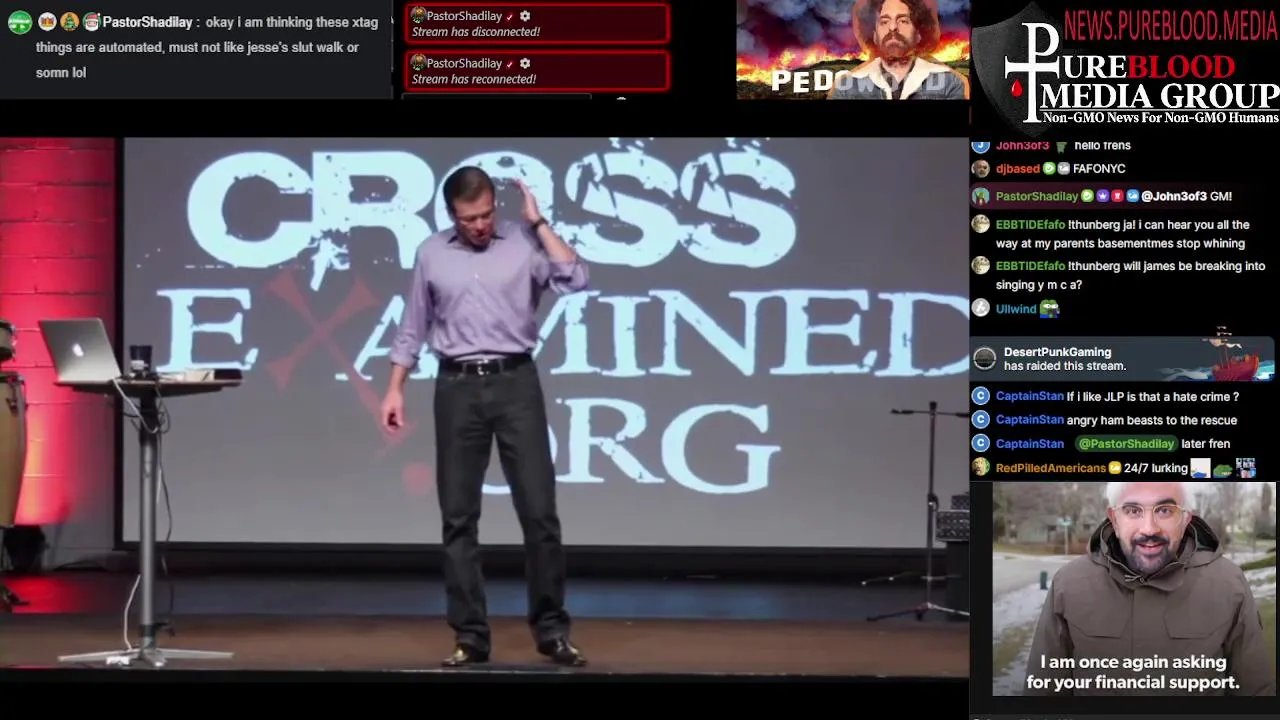Open the news.pureblood.media link

pyautogui.click(x=1171, y=24)
